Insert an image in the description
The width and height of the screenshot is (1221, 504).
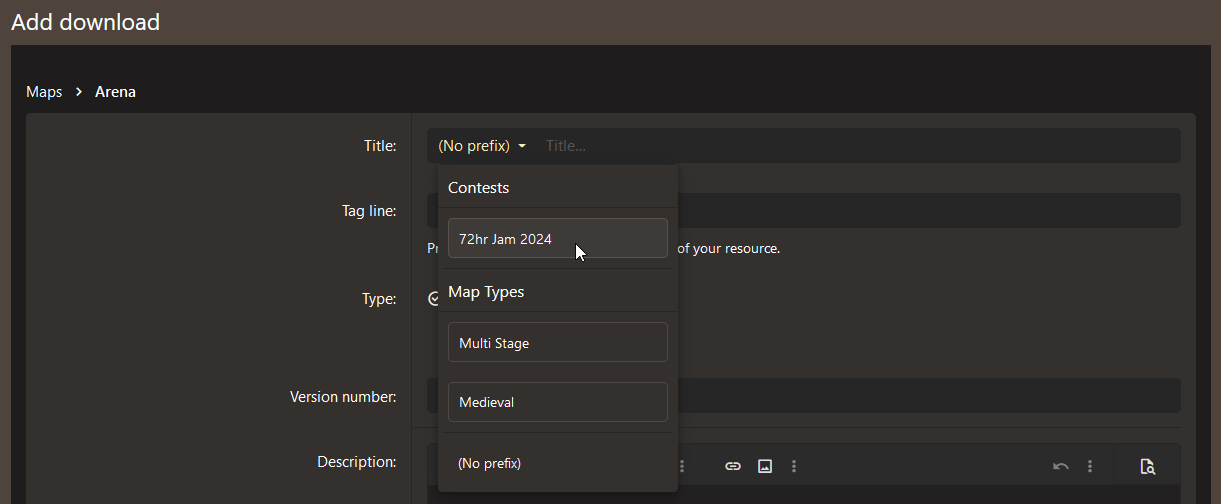pyautogui.click(x=765, y=466)
